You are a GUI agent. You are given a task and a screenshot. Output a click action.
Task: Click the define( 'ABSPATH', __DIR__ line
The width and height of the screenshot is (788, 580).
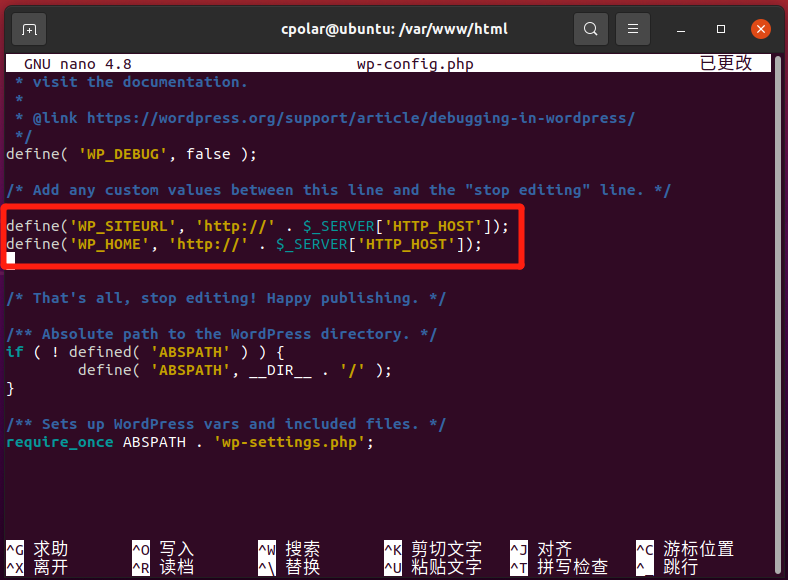click(x=235, y=370)
